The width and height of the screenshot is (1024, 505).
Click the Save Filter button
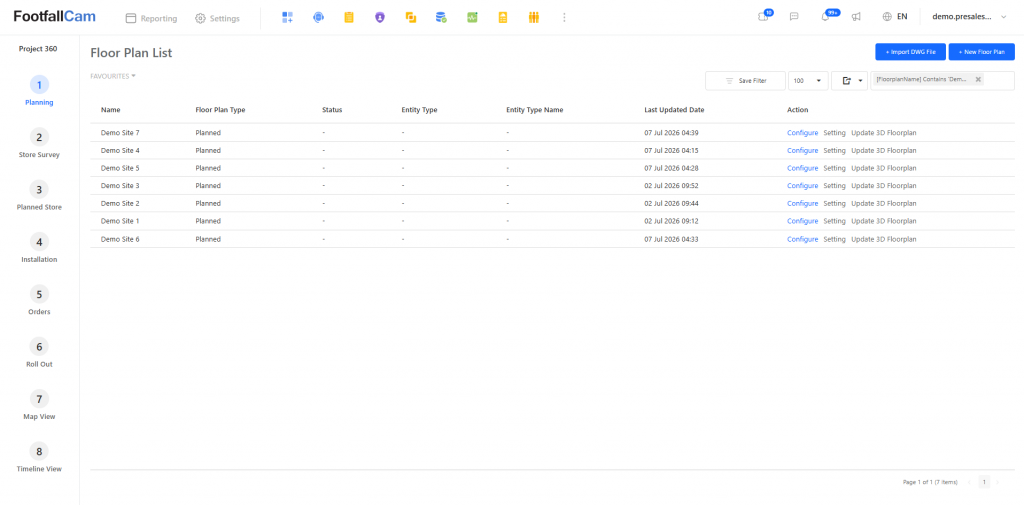[745, 80]
